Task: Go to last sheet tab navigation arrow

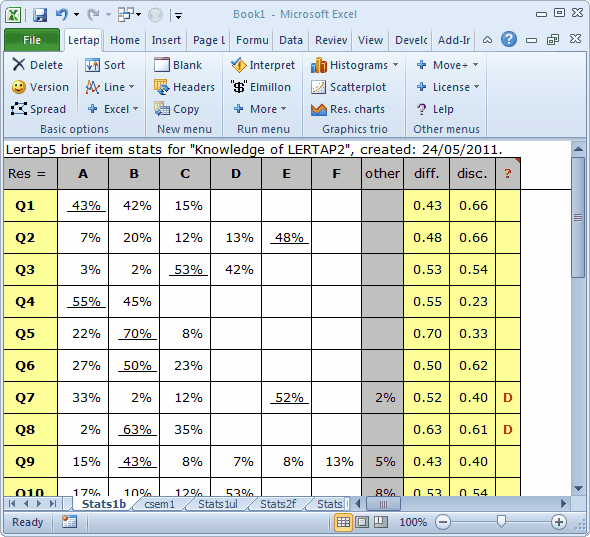Action: point(53,504)
